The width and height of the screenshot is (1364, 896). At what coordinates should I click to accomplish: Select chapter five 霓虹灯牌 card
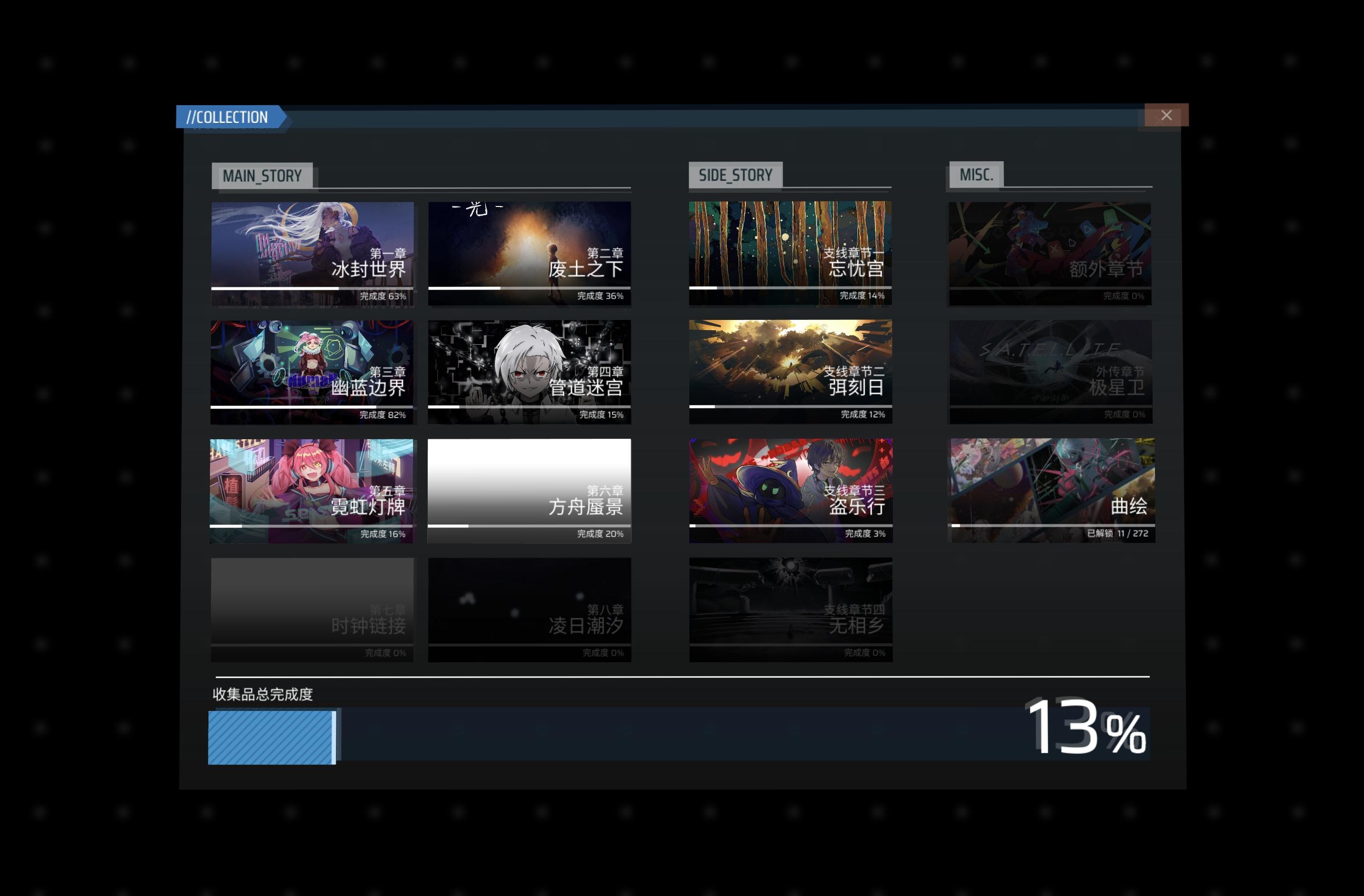311,491
